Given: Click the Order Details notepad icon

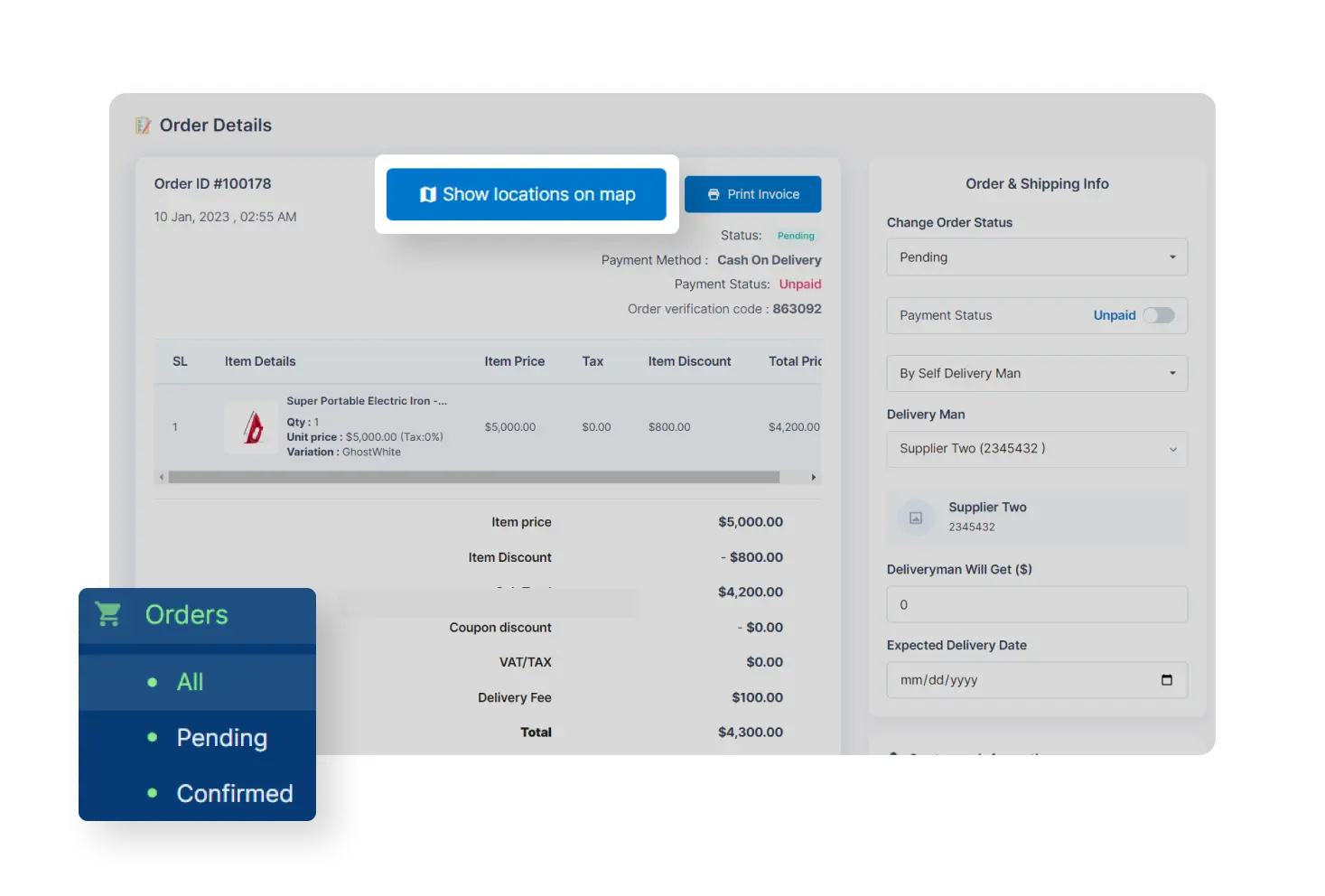Looking at the screenshot, I should click(143, 126).
